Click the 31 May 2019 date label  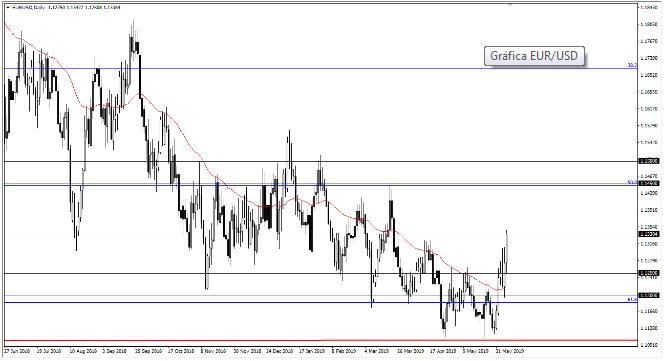click(x=511, y=351)
